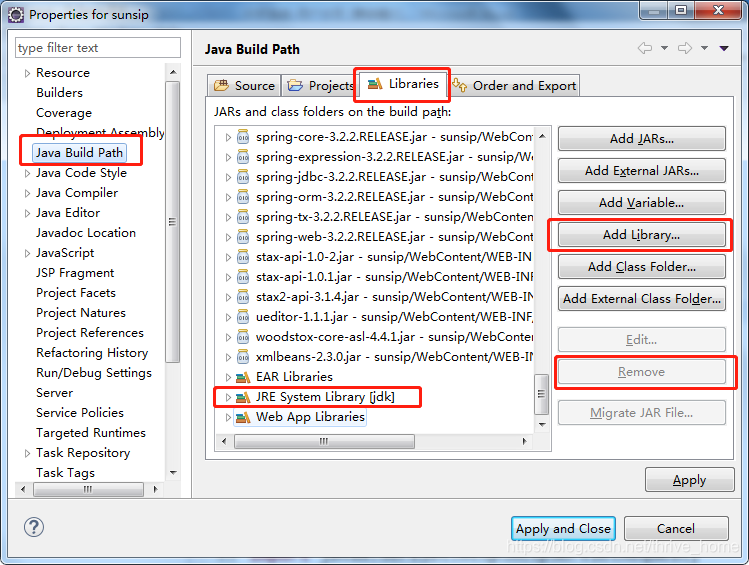Switch to the Projects tab

click(320, 85)
